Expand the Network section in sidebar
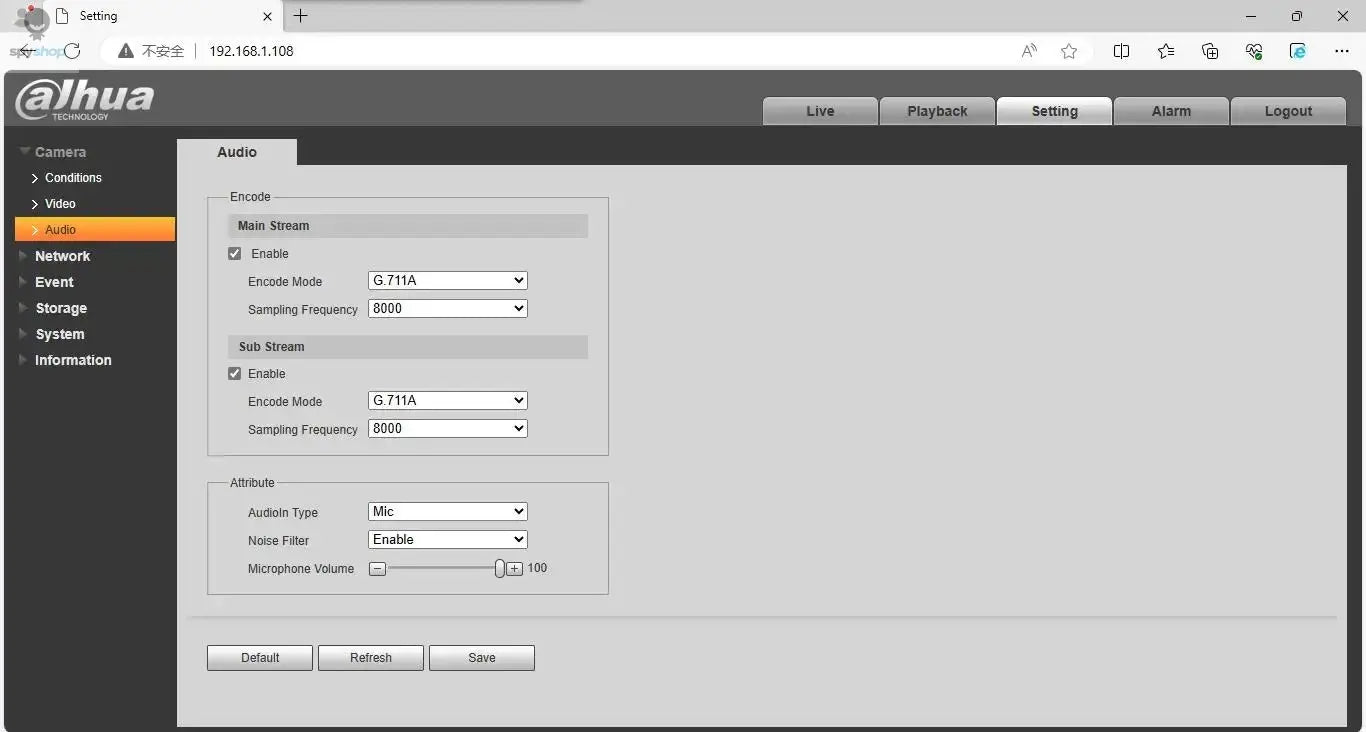Image resolution: width=1366 pixels, height=732 pixels. (x=62, y=256)
